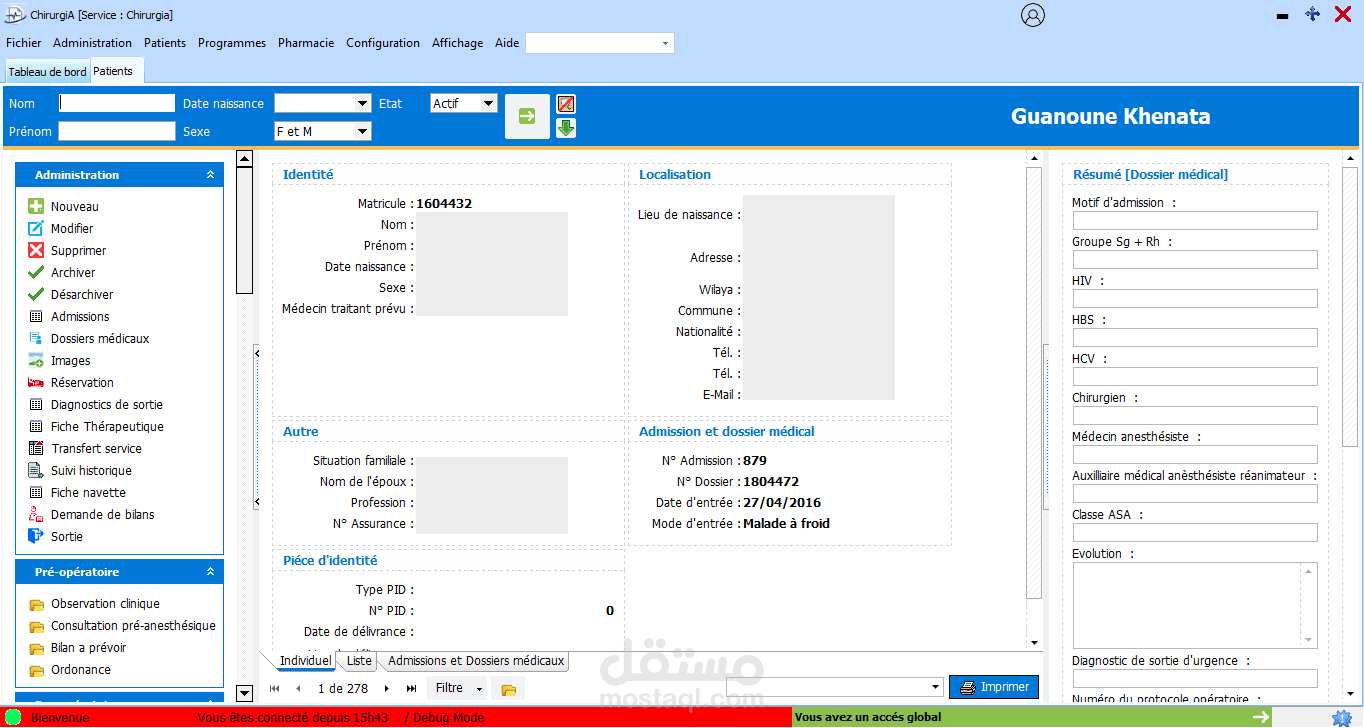The image size is (1364, 728).
Task: Click the Sortie door icon
Action: click(x=36, y=536)
